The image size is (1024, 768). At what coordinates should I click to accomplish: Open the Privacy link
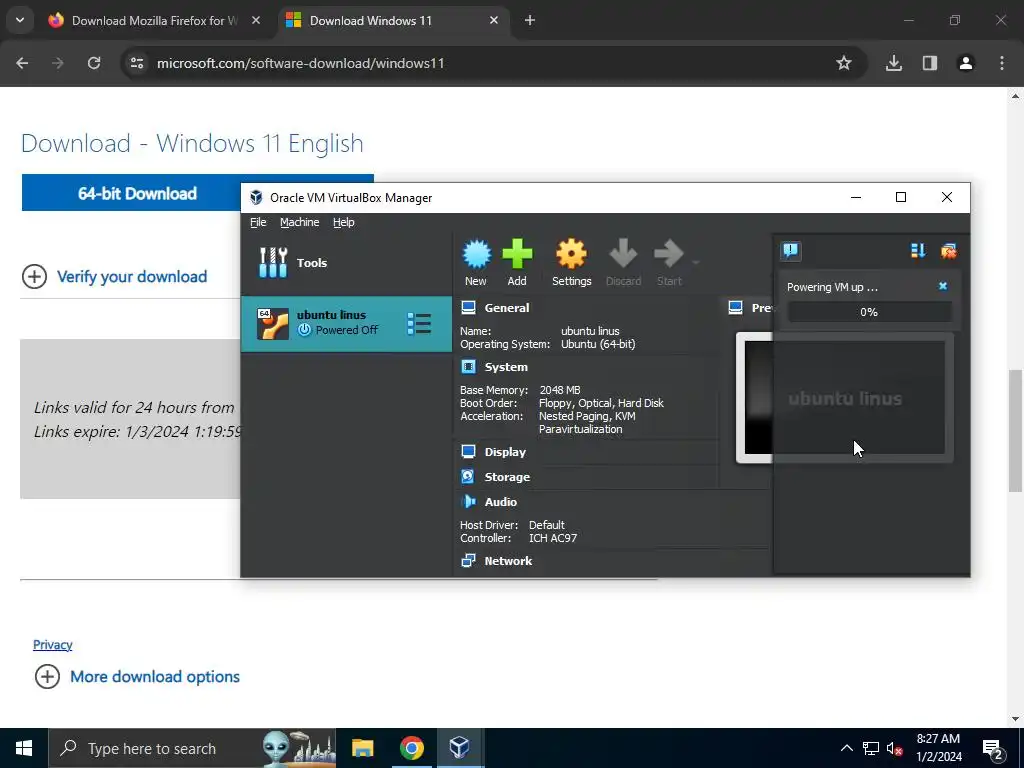tap(53, 645)
